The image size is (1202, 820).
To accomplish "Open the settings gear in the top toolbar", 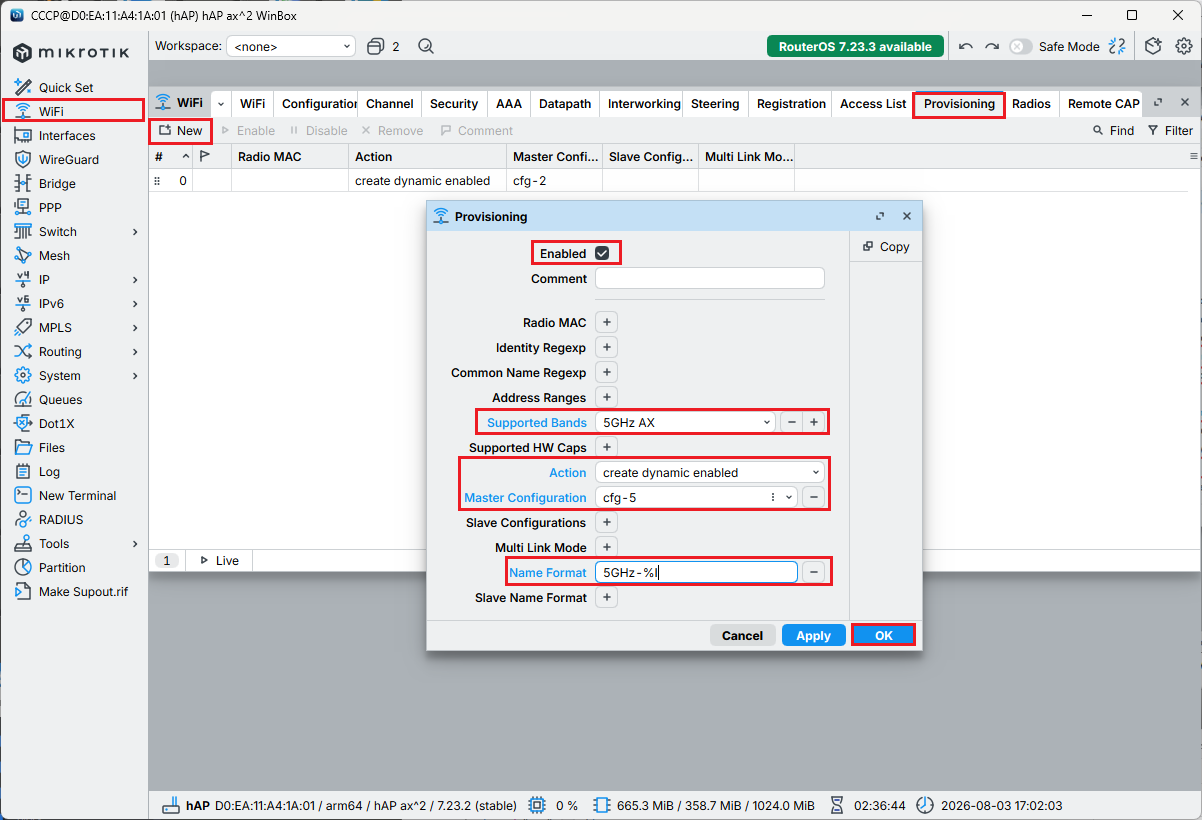I will point(1184,46).
